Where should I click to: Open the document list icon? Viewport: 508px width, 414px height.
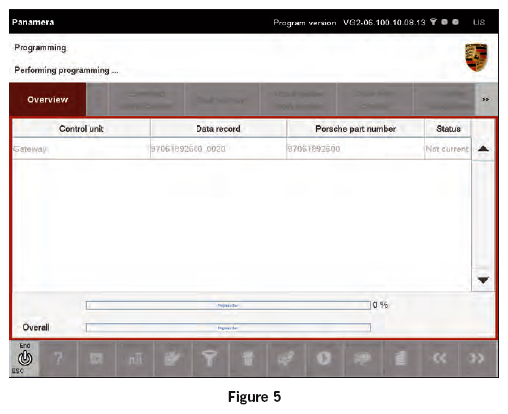click(400, 359)
